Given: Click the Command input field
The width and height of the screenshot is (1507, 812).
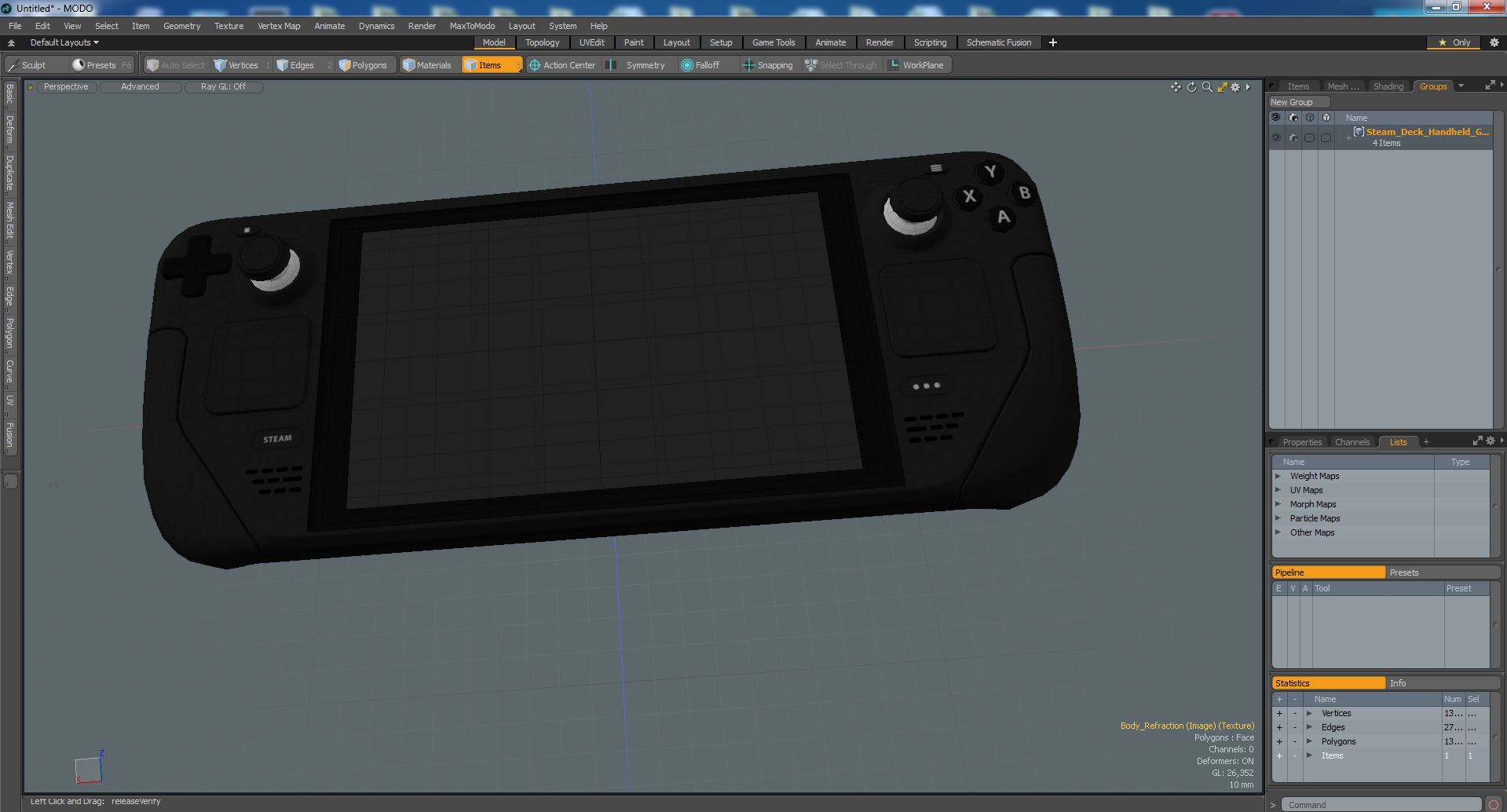Looking at the screenshot, I should (1381, 804).
